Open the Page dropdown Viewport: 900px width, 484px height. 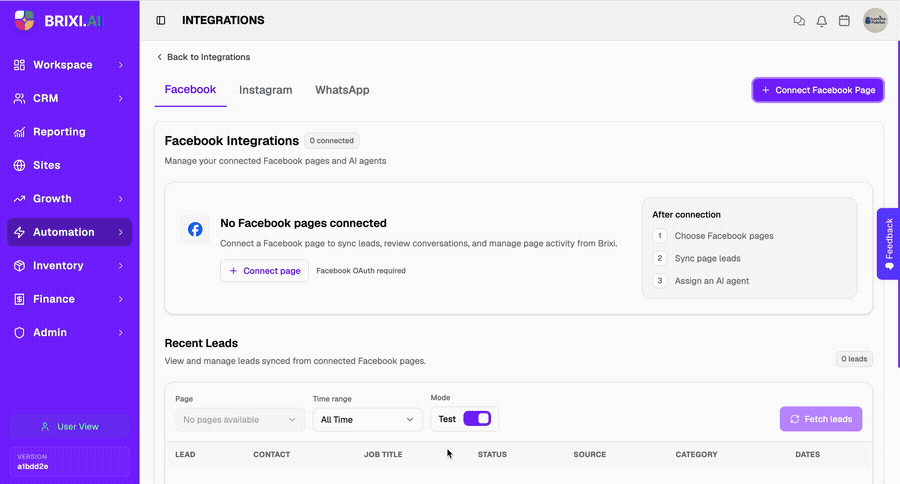(x=240, y=420)
